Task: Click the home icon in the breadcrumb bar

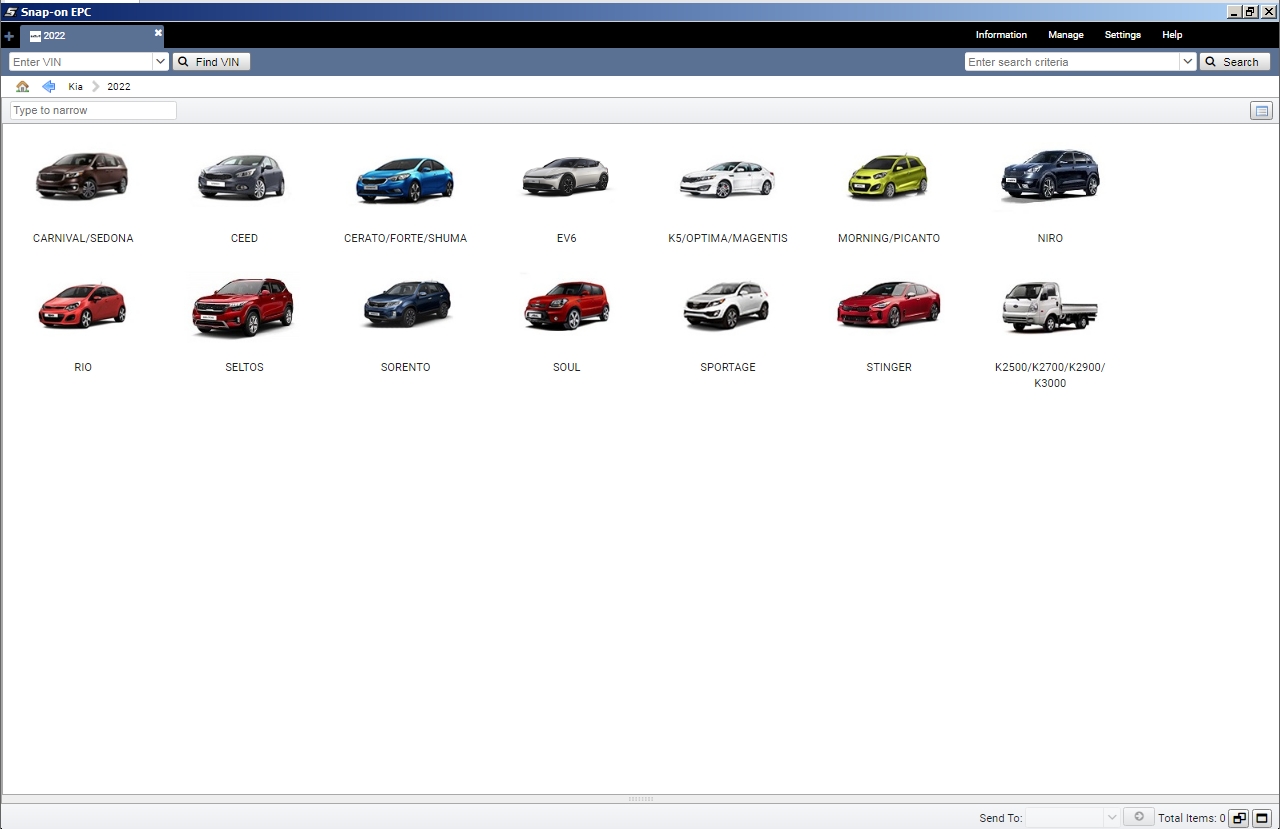Action: pos(22,86)
